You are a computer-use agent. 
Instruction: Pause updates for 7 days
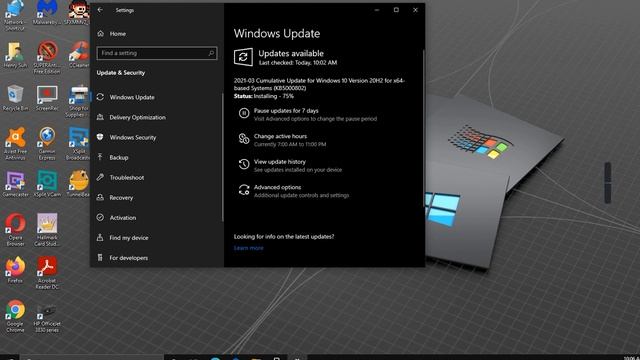pos(307,114)
